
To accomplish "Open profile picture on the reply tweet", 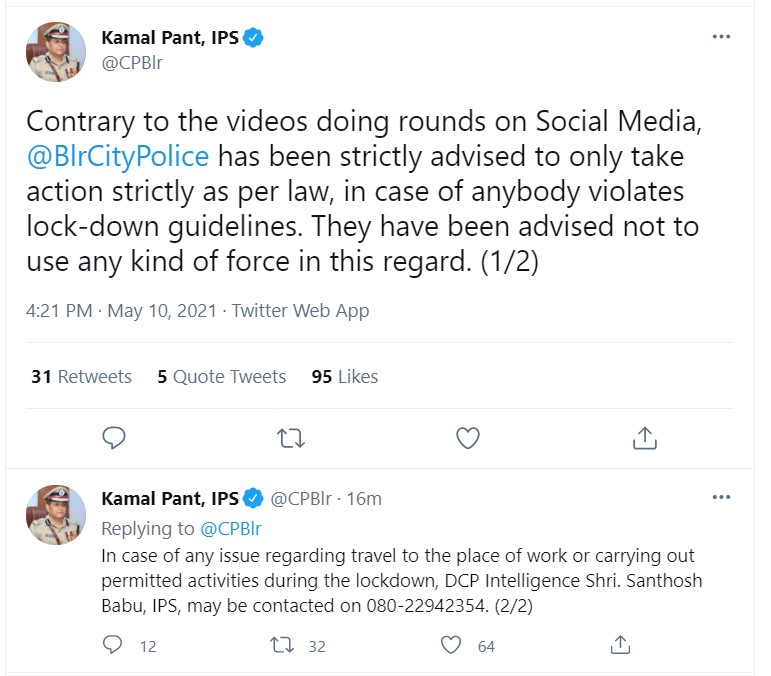I will pyautogui.click(x=56, y=515).
